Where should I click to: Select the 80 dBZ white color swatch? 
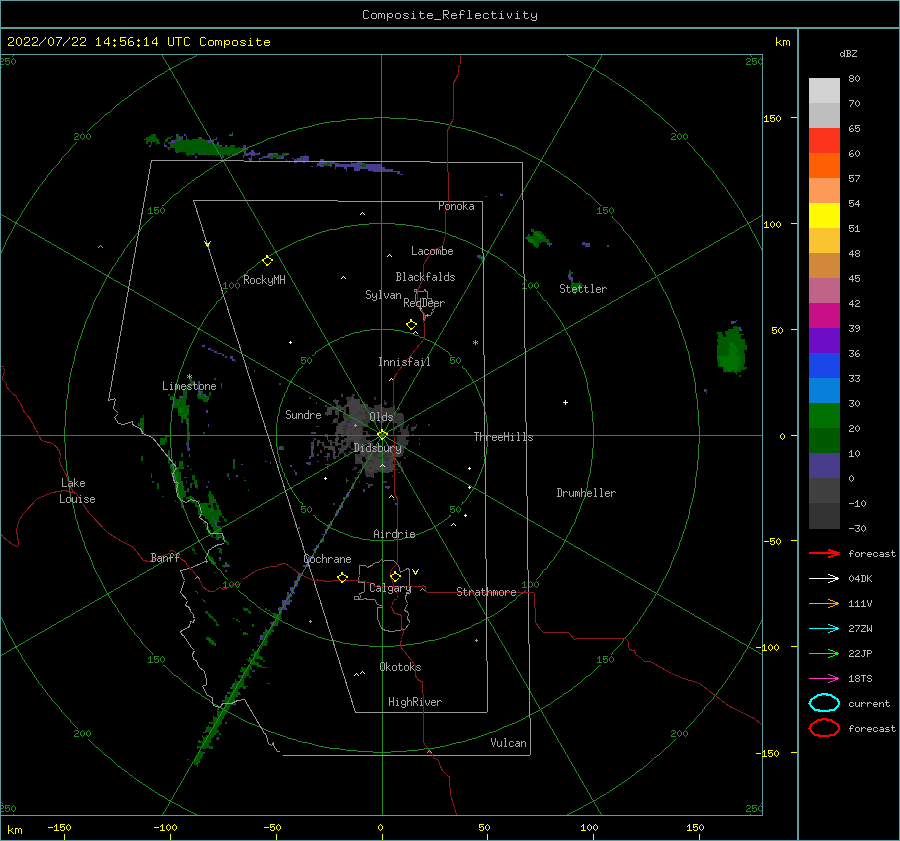tap(824, 91)
